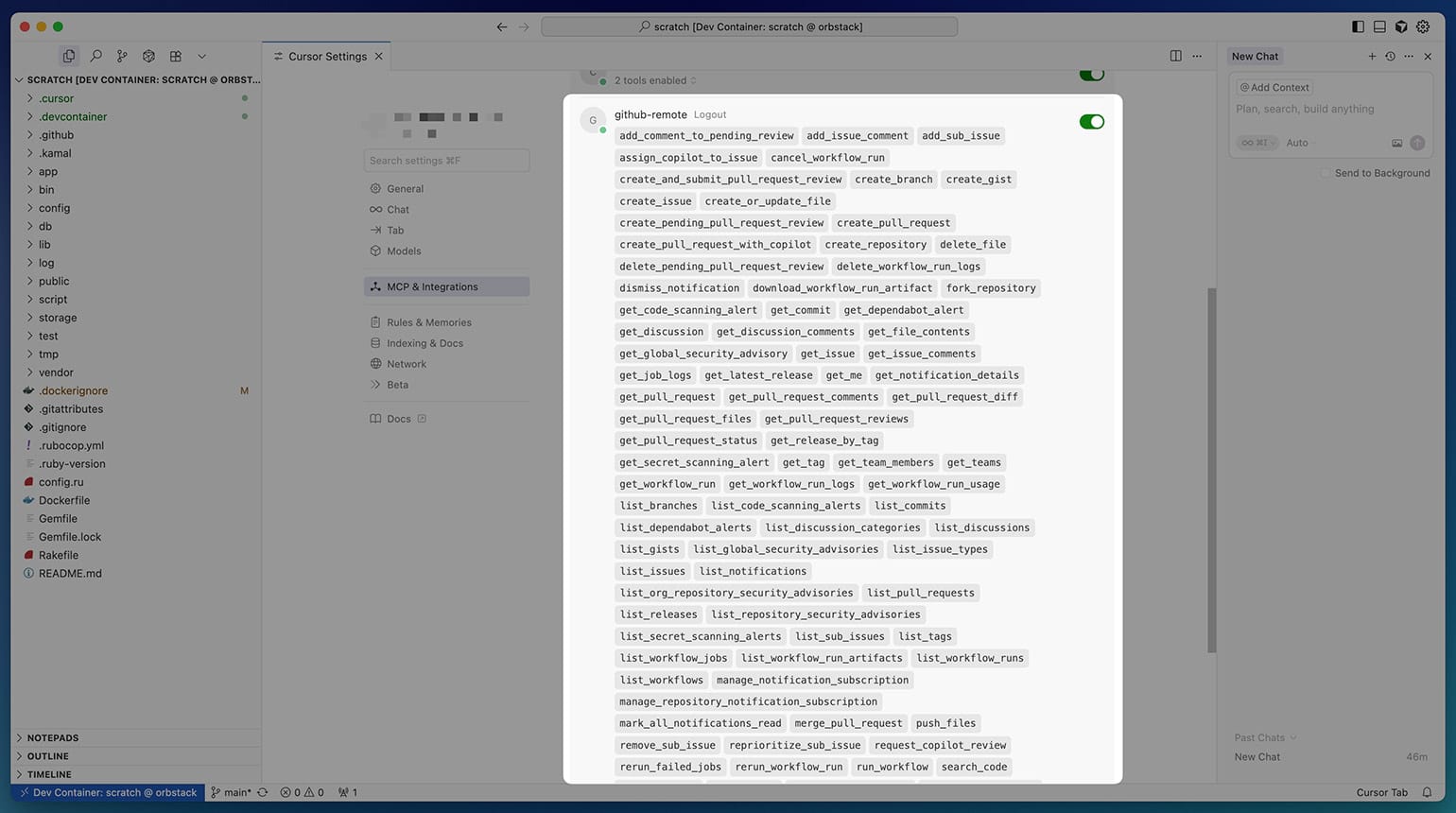Disable the github-remote MCP server toggle
1456x813 pixels.
point(1091,122)
